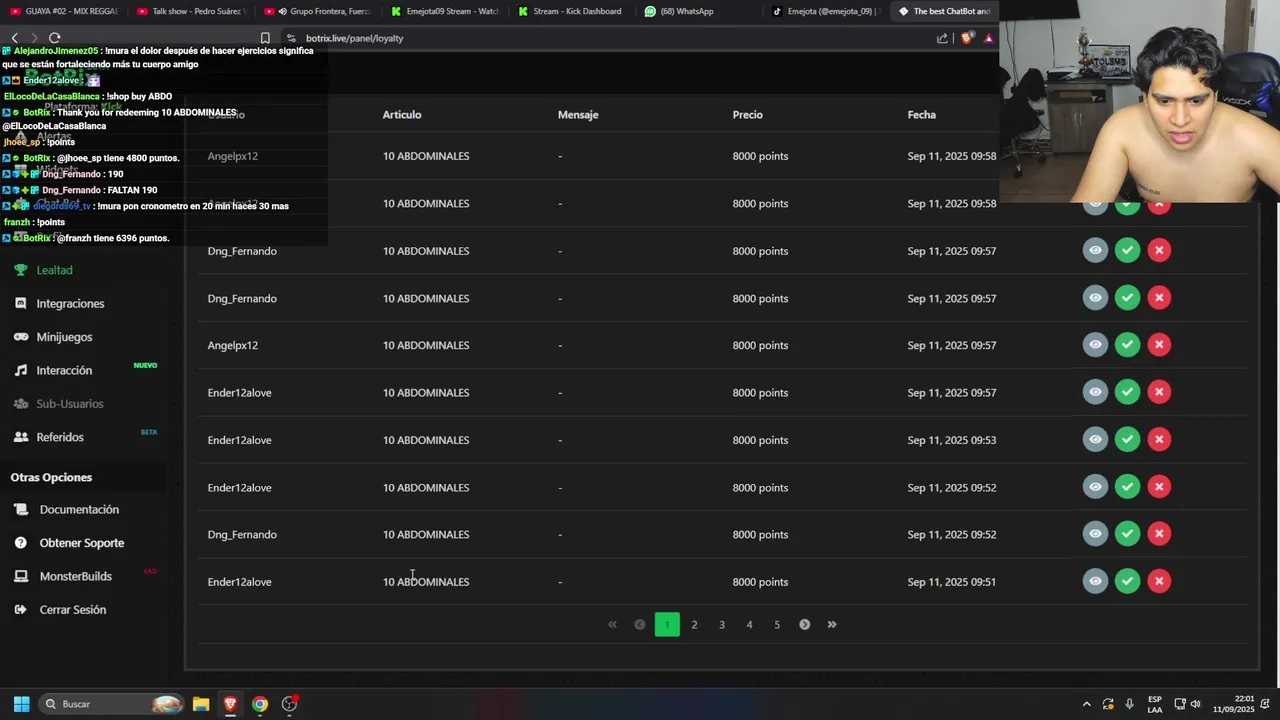Open Windows Start menu
The image size is (1280, 720).
click(21, 704)
